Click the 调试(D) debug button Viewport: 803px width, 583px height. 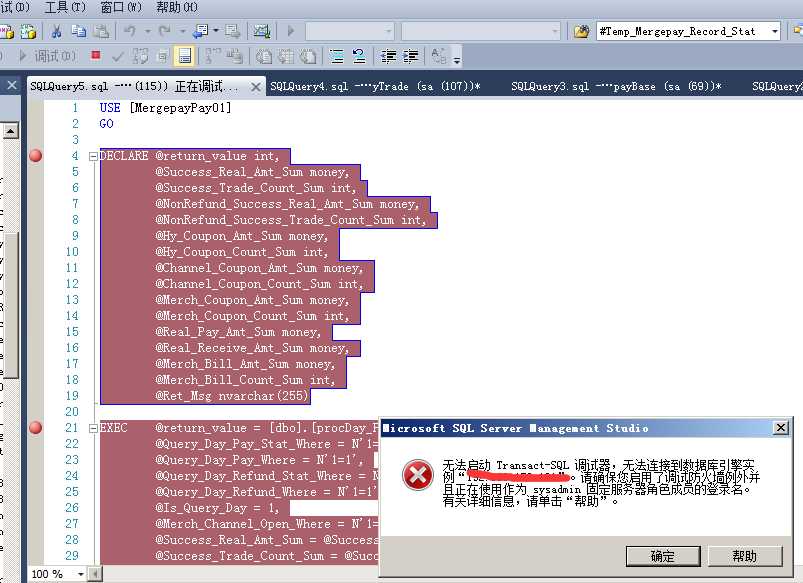click(48, 56)
